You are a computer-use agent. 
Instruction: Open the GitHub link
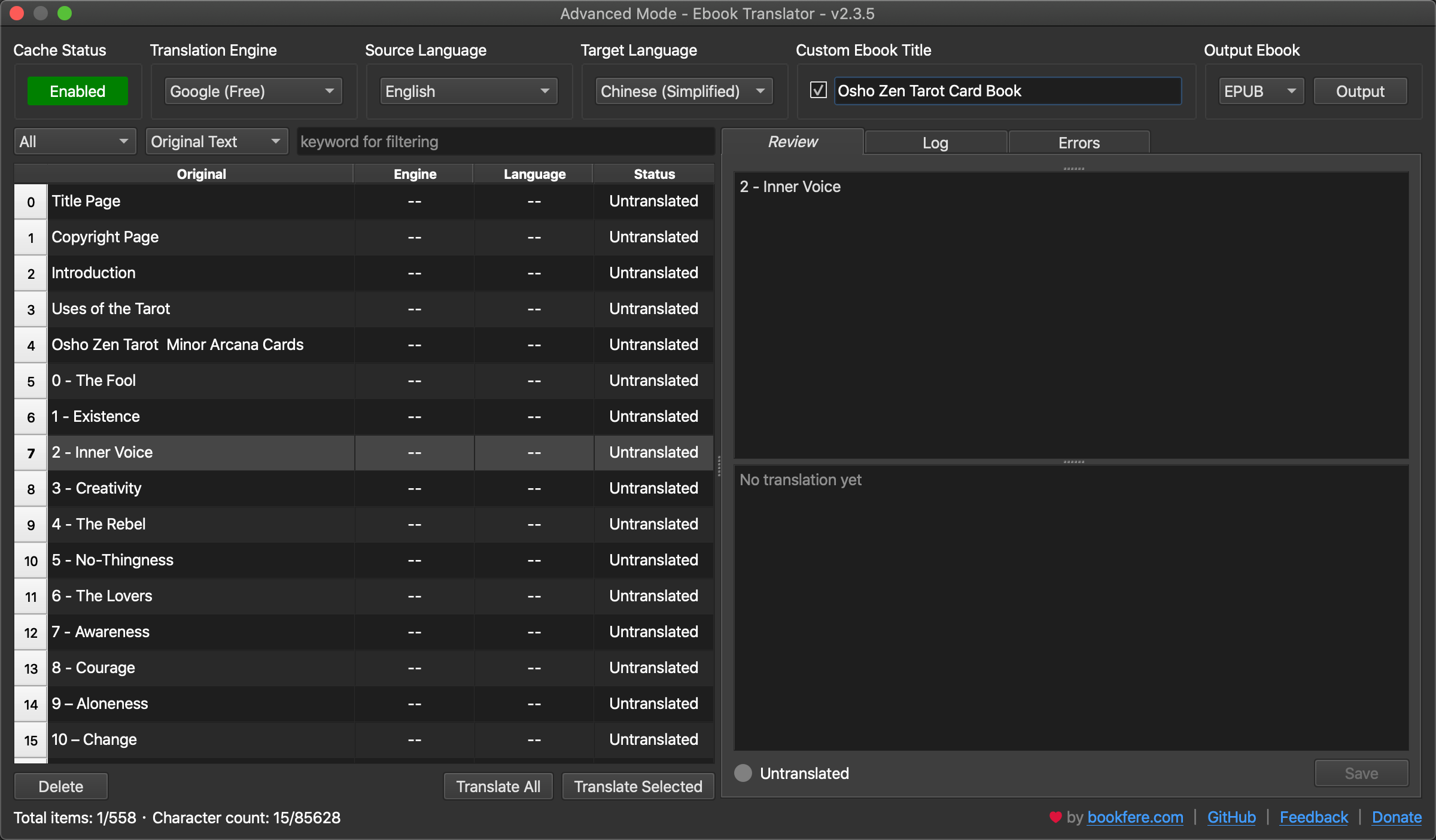1231,817
